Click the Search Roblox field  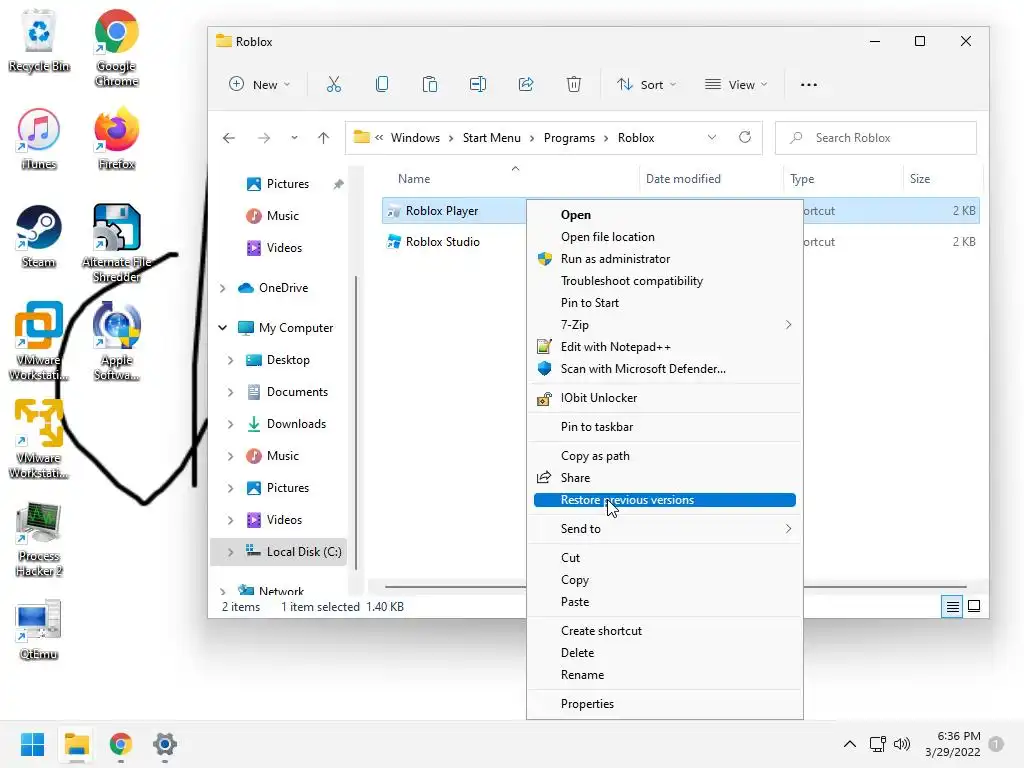[876, 138]
